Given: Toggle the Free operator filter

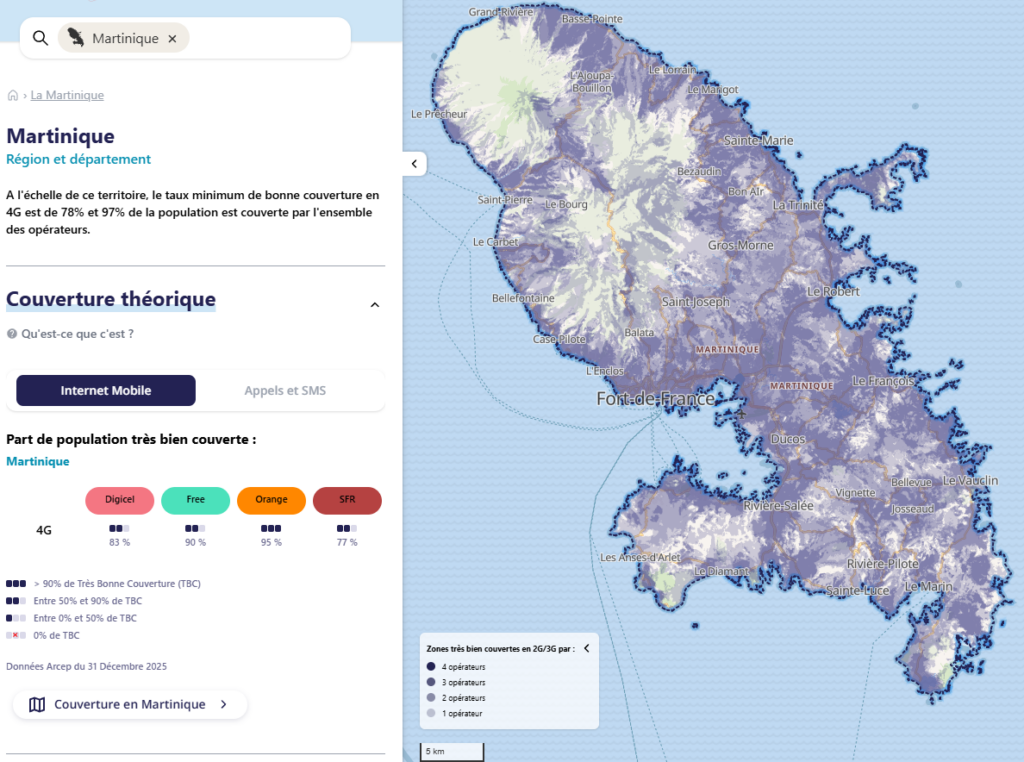Looking at the screenshot, I should (195, 500).
